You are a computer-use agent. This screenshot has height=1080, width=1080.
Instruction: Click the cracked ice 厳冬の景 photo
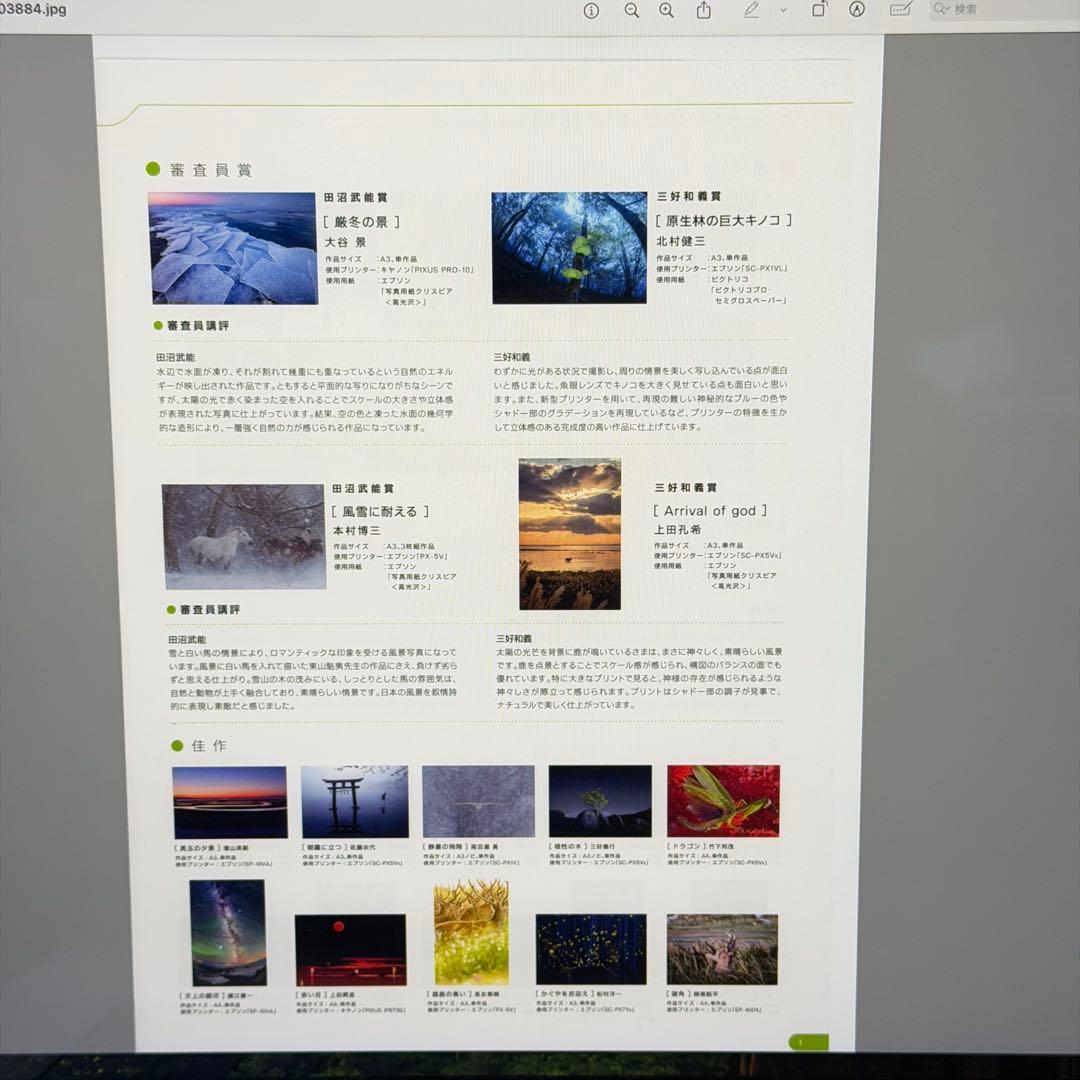233,248
